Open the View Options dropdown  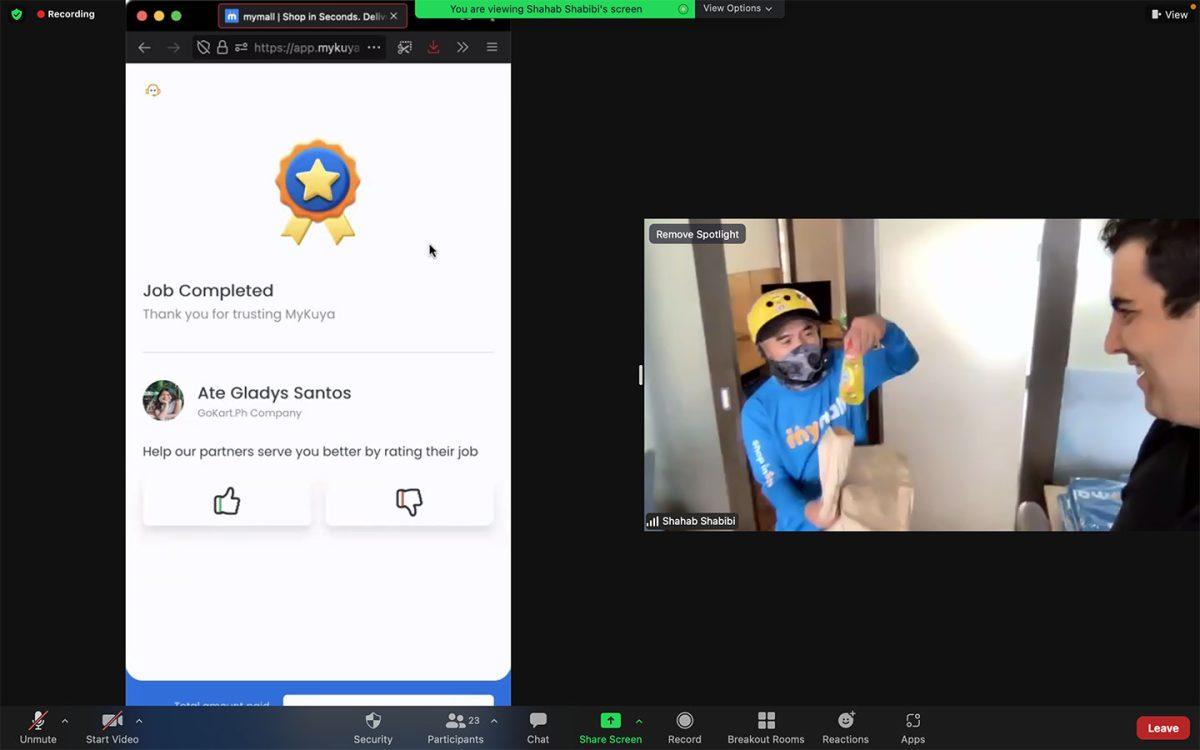(738, 8)
